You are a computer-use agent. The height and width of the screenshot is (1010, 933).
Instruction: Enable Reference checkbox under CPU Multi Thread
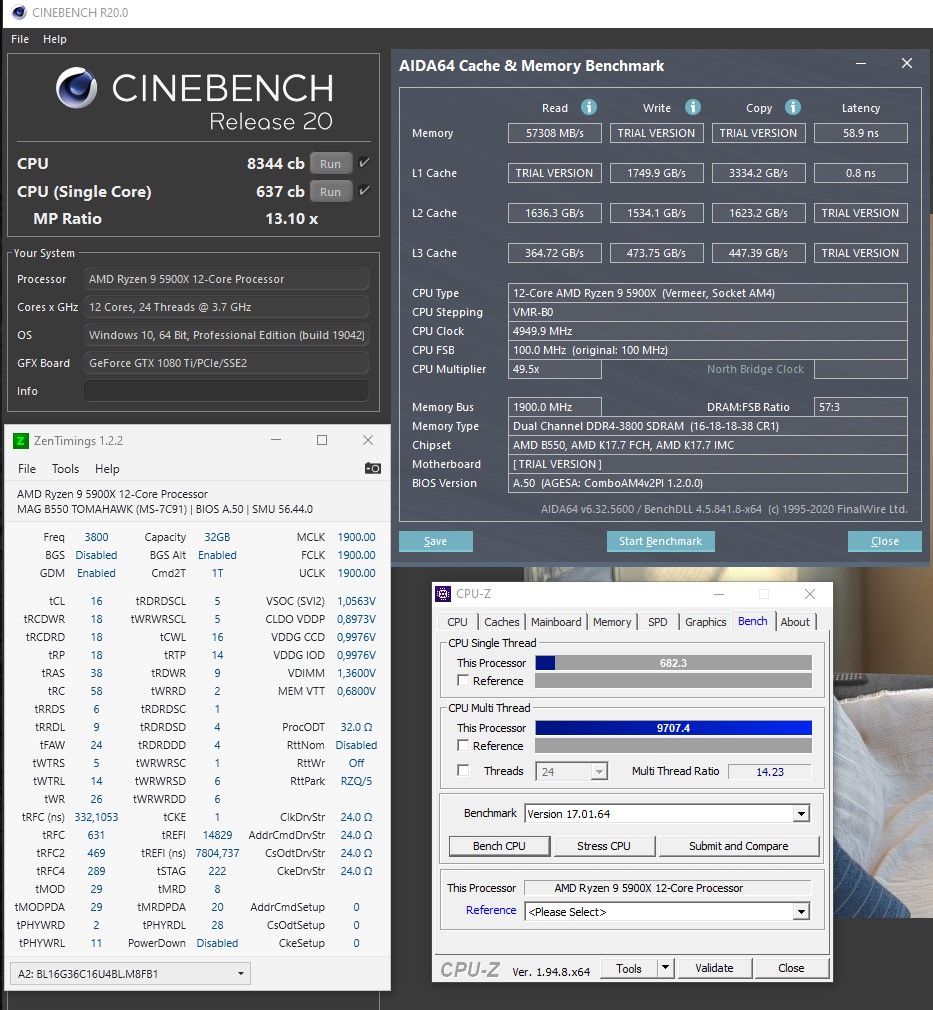pos(463,745)
